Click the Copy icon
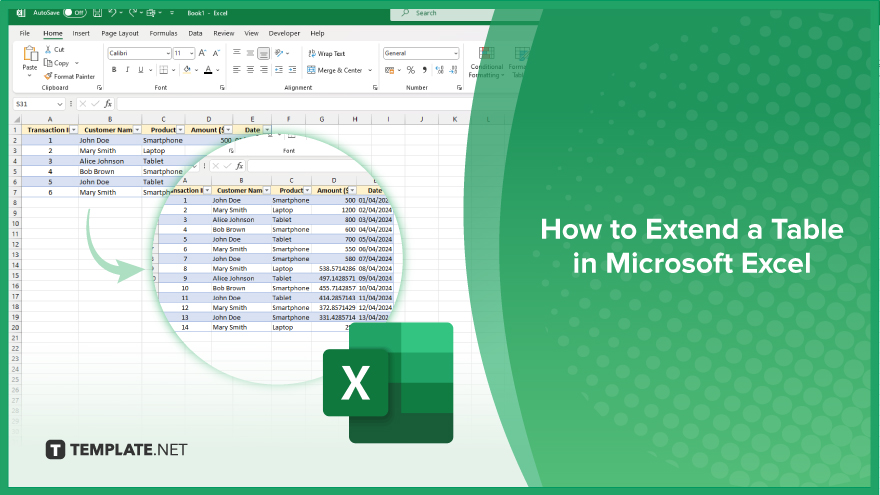Screen dimensions: 880x495 click(x=48, y=63)
